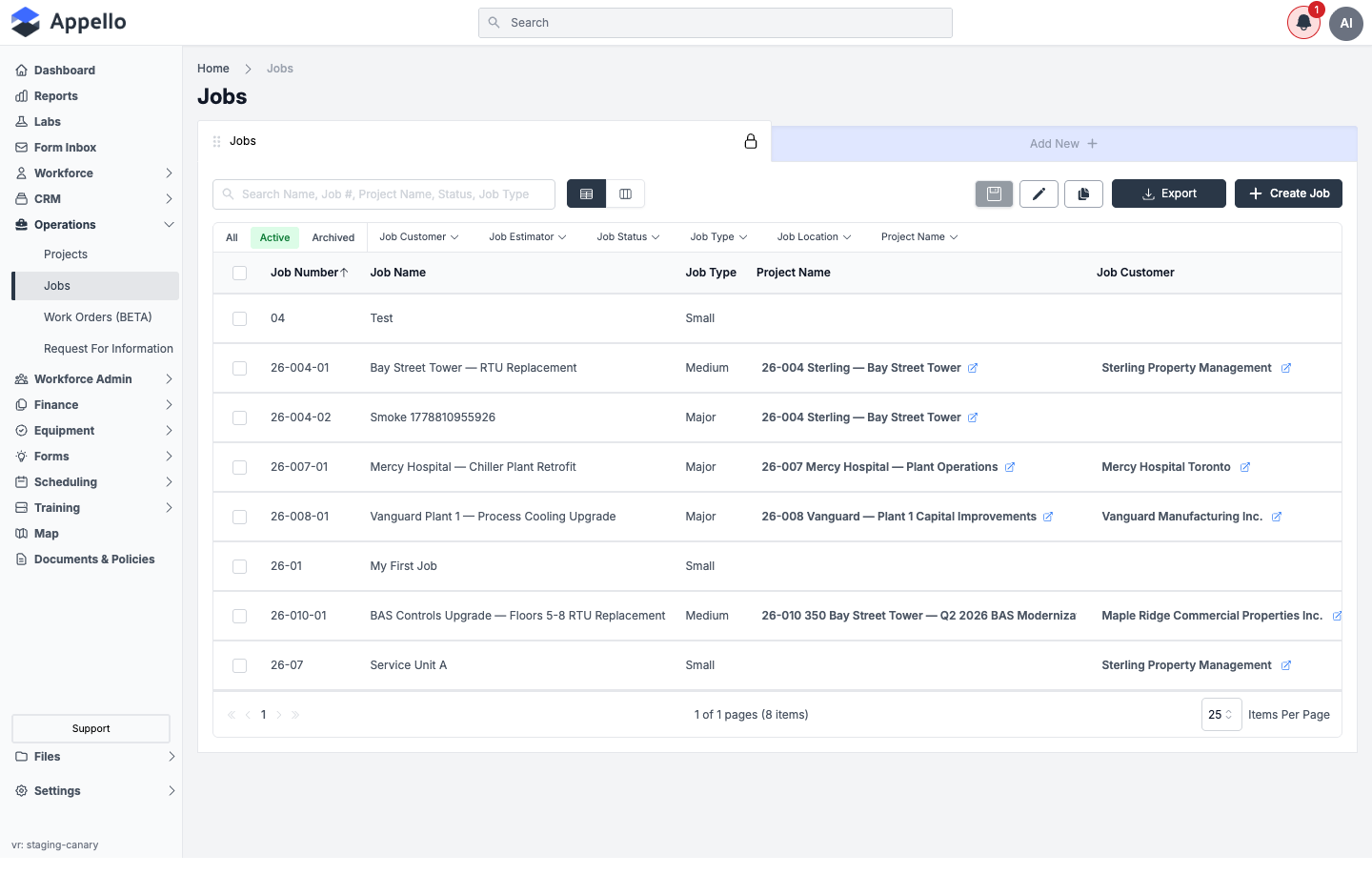Click the jobs search name field

[384, 194]
